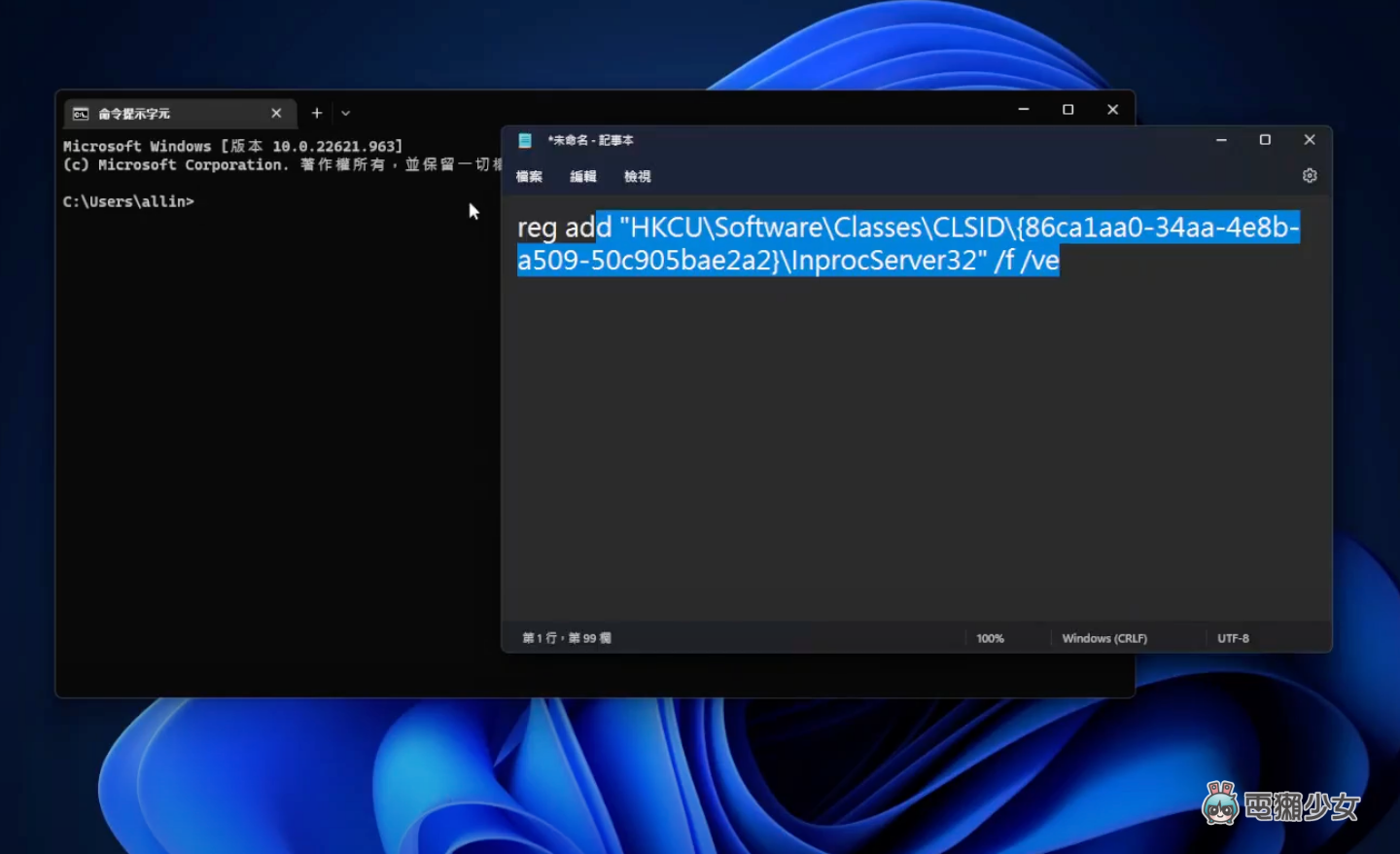Click the Notepad app icon in title bar
The height and width of the screenshot is (854, 1400).
point(525,140)
